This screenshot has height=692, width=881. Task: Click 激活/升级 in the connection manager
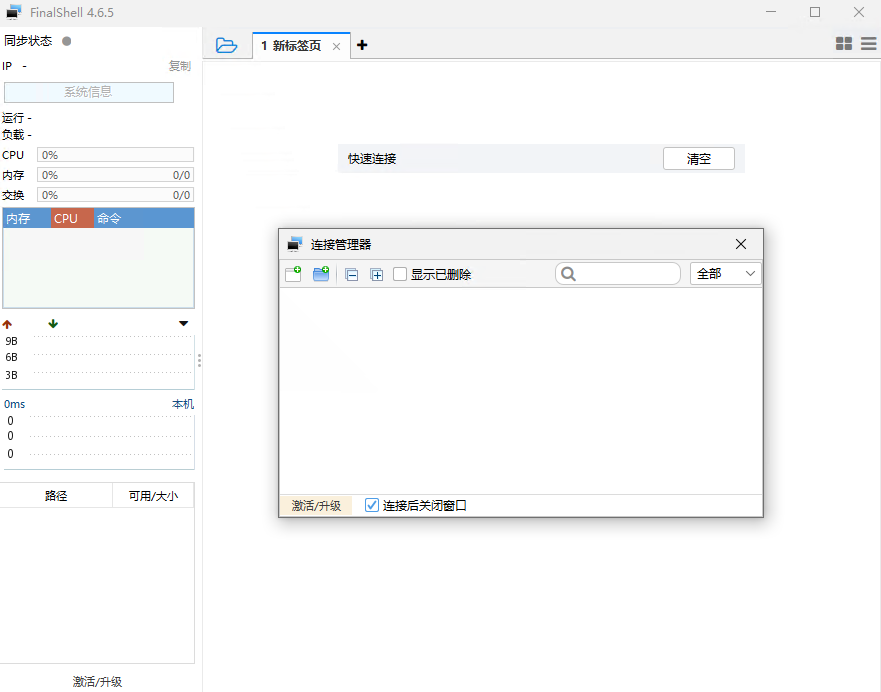click(x=316, y=506)
